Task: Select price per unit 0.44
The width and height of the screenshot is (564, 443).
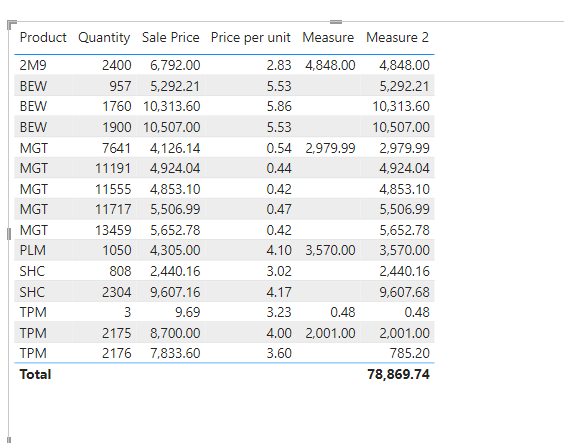Action: [279, 168]
